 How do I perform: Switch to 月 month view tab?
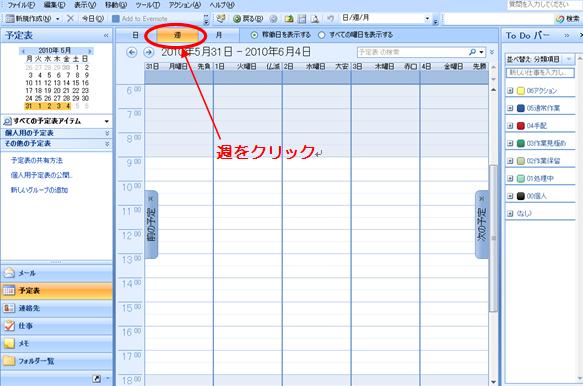(219, 35)
